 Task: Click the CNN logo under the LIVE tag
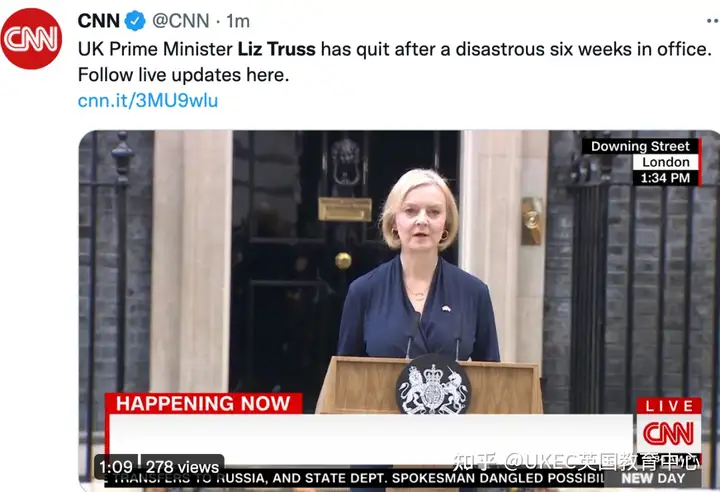tap(669, 433)
